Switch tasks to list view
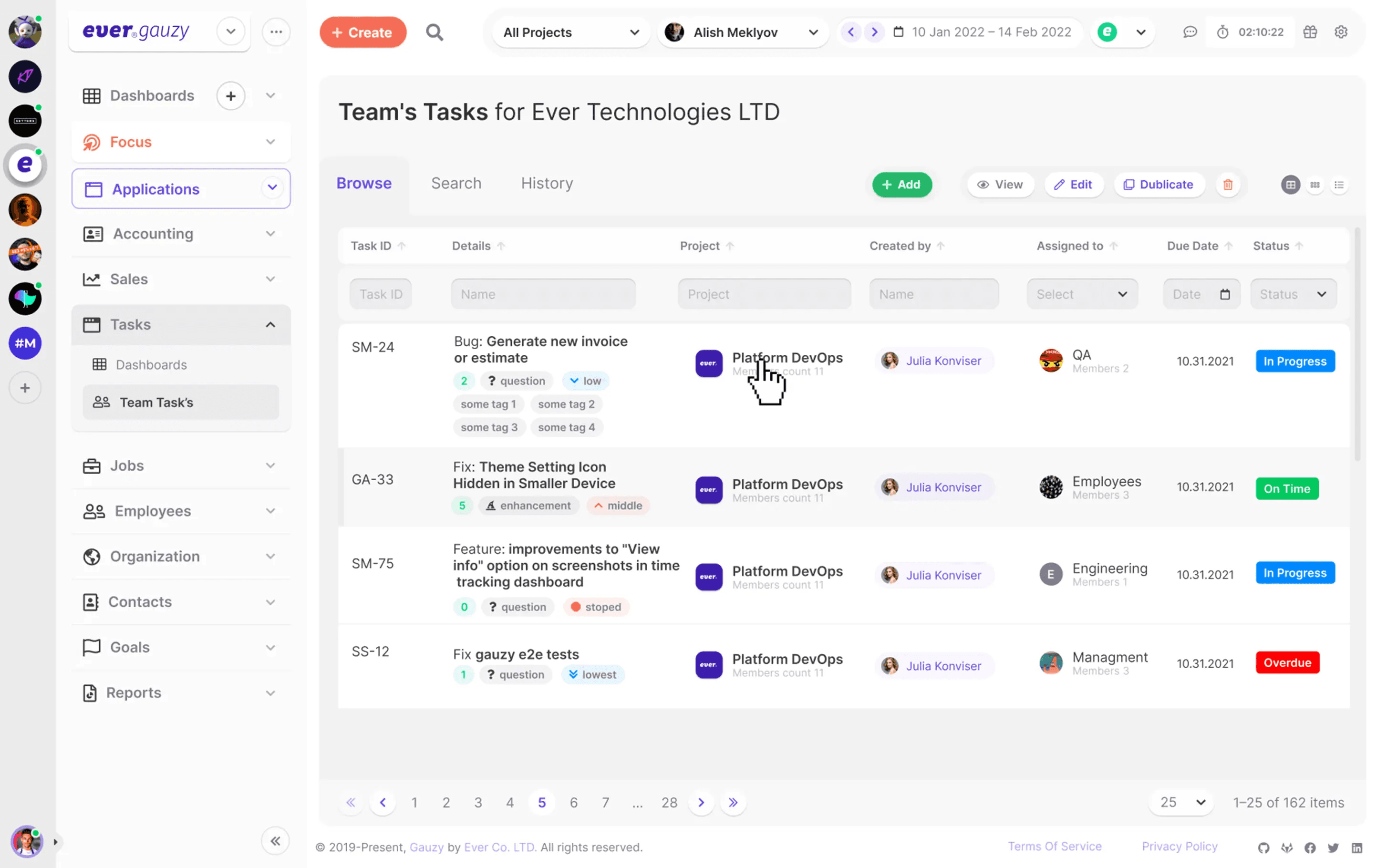1387x868 pixels. pos(1340,185)
